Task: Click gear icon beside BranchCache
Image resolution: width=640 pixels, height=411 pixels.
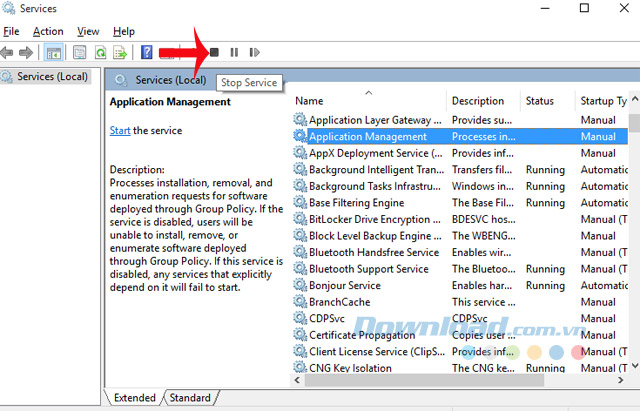Action: pos(300,301)
